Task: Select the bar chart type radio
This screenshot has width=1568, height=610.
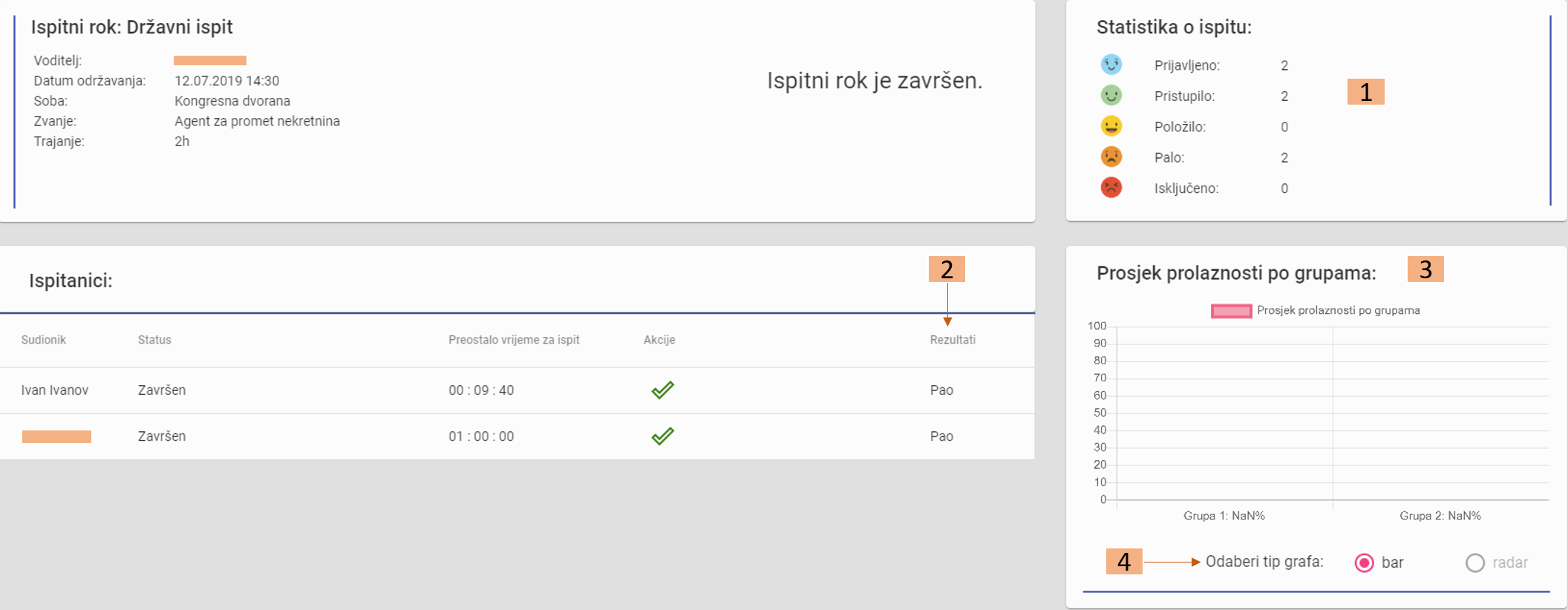Action: 1364,563
